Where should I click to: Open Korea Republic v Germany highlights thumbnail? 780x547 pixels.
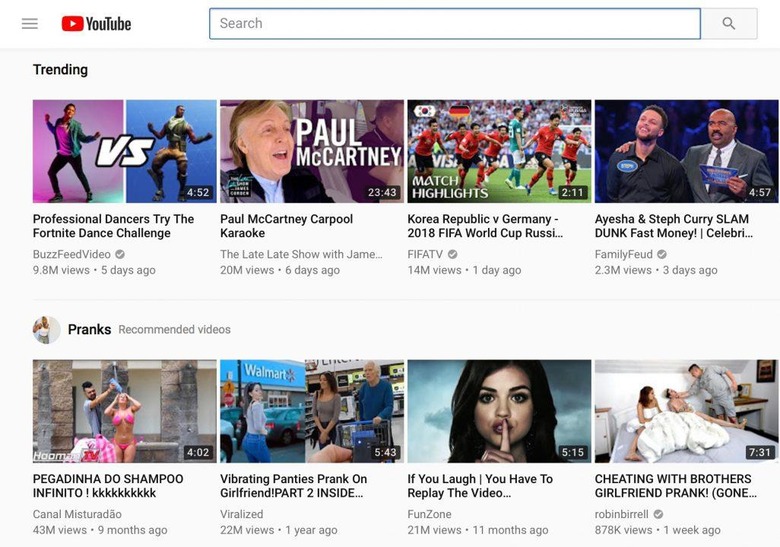499,151
